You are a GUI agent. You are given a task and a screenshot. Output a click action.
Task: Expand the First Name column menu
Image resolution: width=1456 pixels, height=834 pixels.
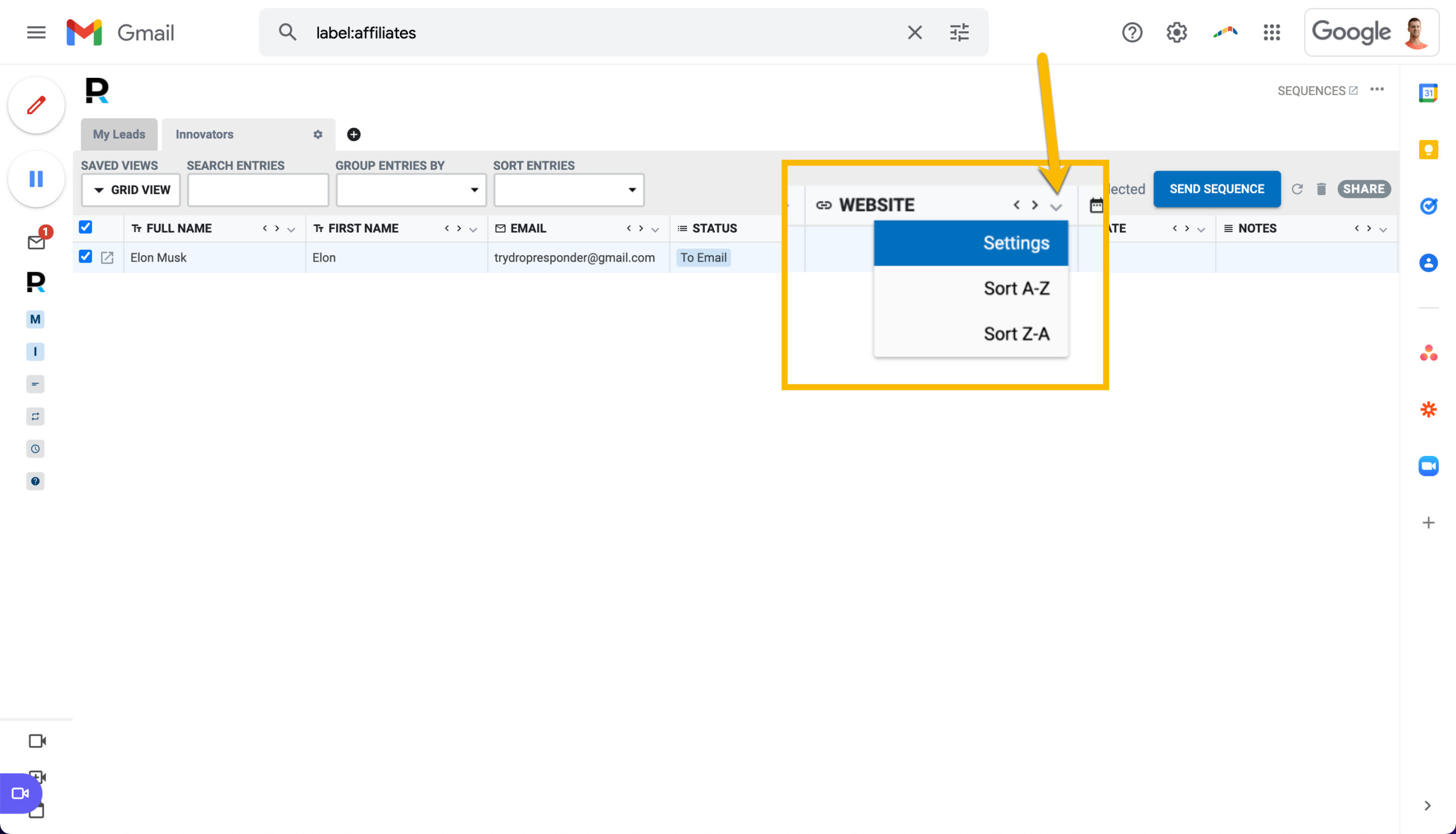click(473, 229)
